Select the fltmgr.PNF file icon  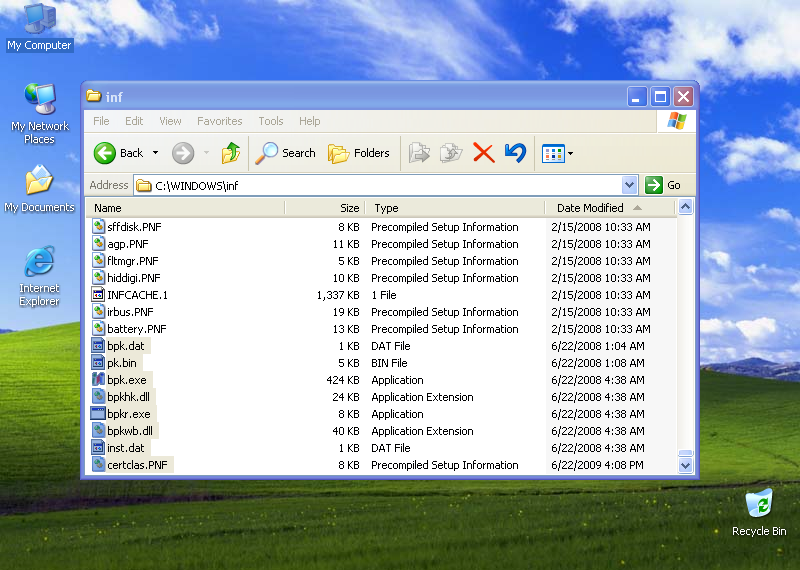[x=98, y=261]
